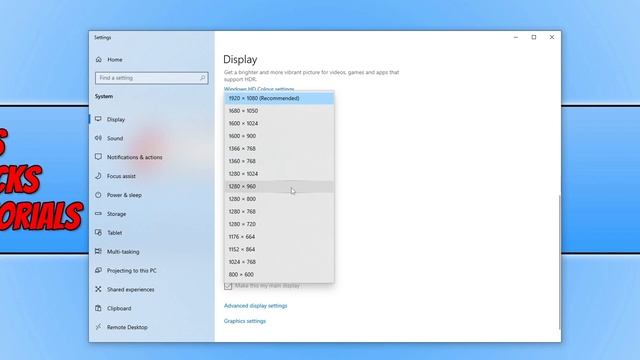This screenshot has width=640, height=360.
Task: Click the Power & sleep icon
Action: [x=98, y=195]
